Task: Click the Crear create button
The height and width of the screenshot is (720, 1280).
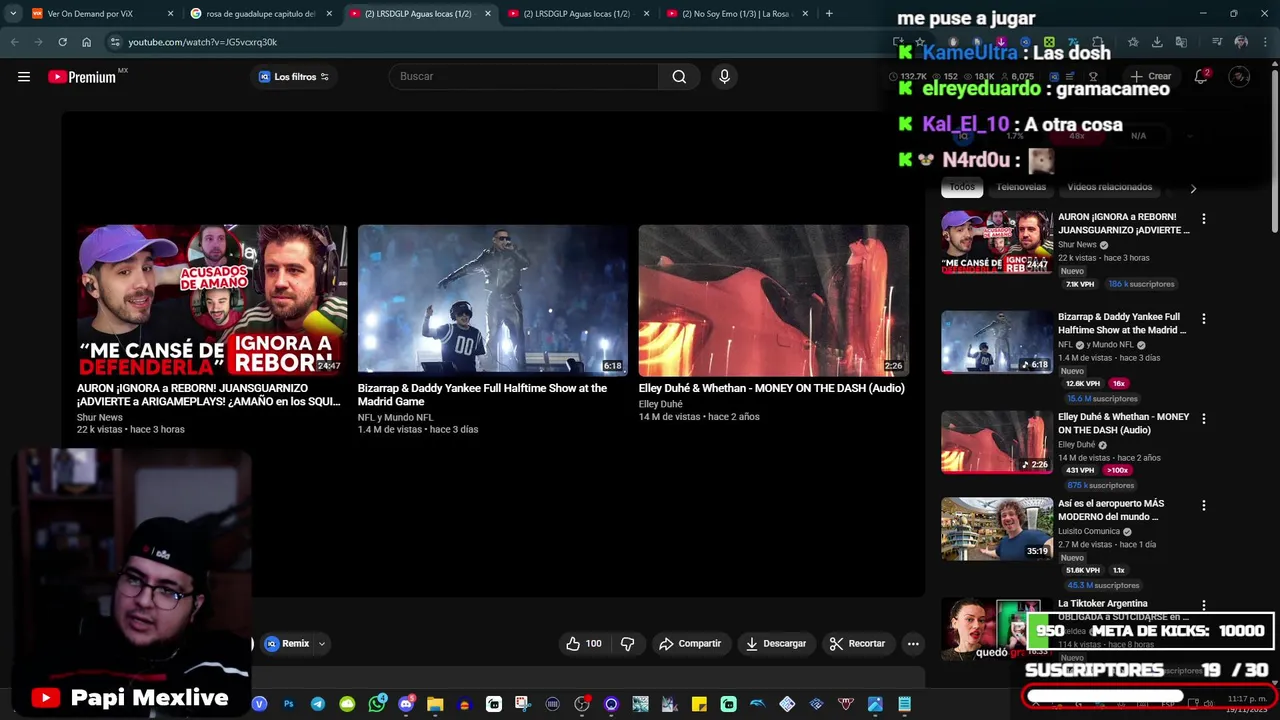Action: [1151, 77]
